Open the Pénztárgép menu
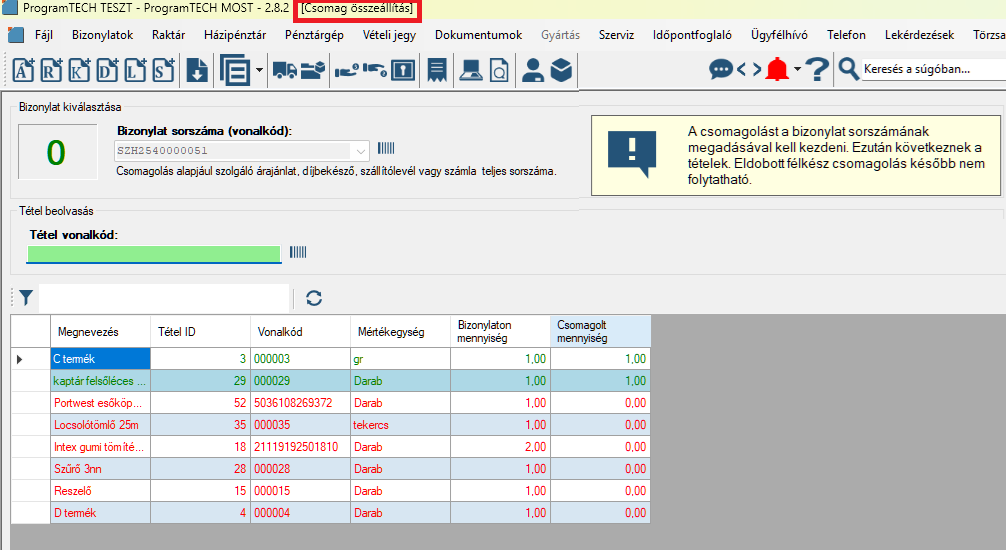Viewport: 1006px width, 550px height. click(x=314, y=35)
